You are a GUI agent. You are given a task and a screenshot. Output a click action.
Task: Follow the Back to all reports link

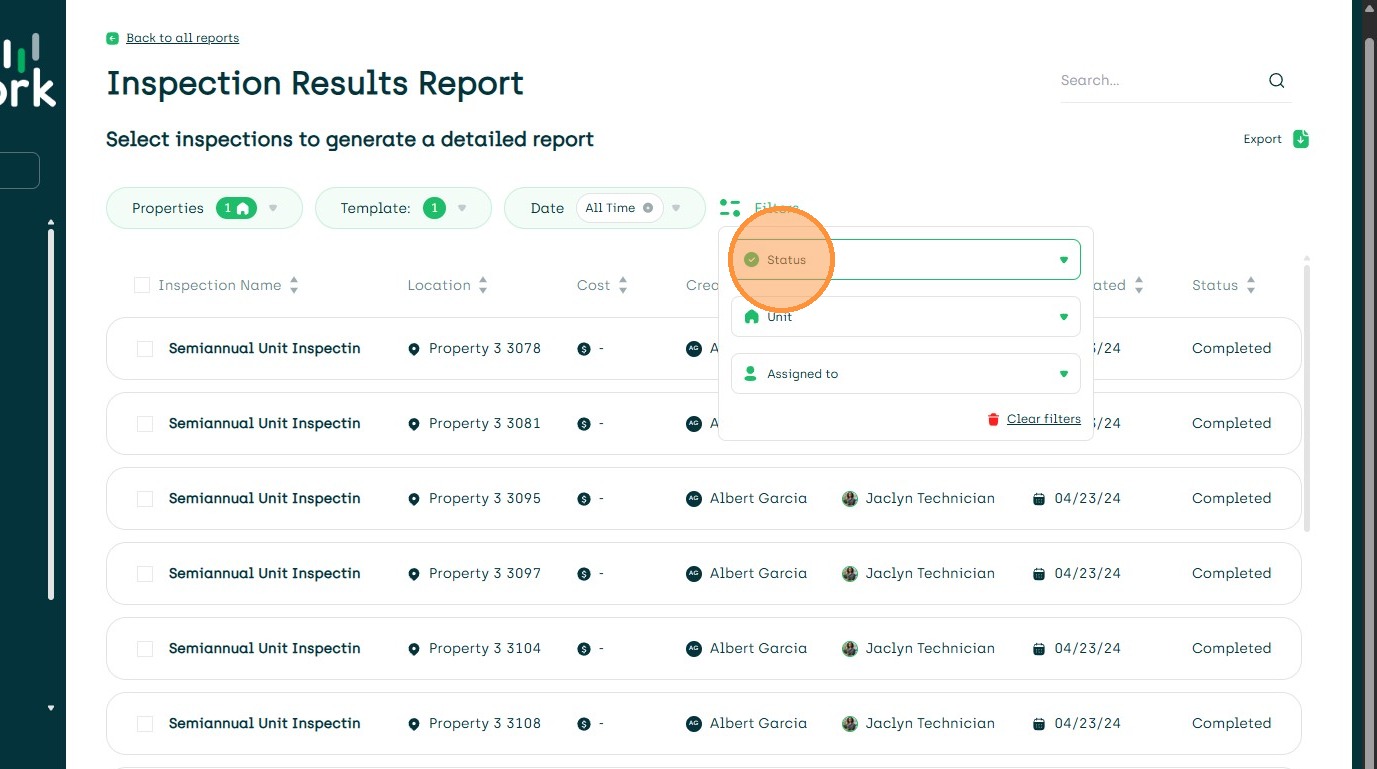coord(182,38)
